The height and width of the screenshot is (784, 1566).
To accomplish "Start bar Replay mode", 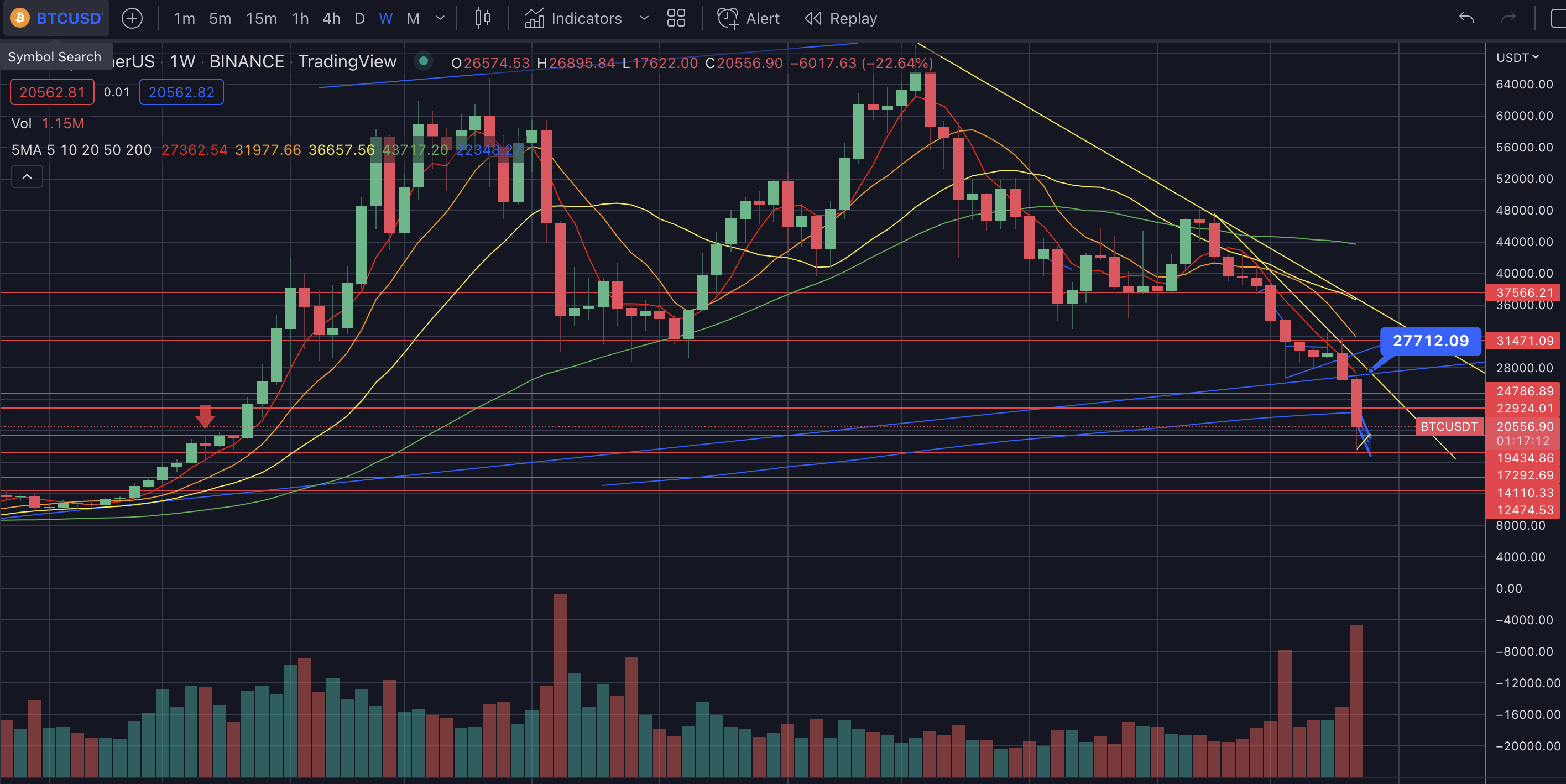I will click(841, 18).
